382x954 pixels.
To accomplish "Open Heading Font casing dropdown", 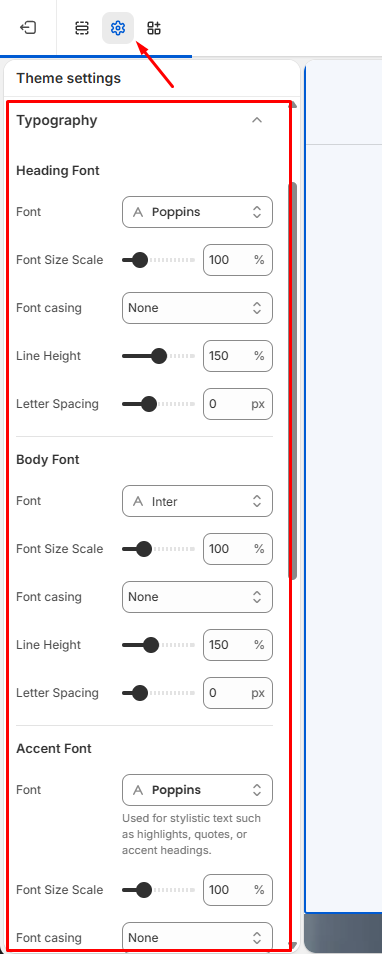I will 197,308.
